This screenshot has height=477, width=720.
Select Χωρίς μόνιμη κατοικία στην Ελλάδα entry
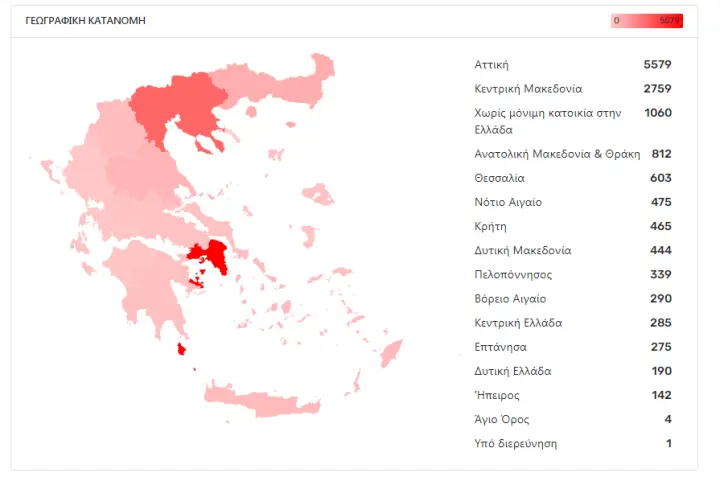point(573,121)
